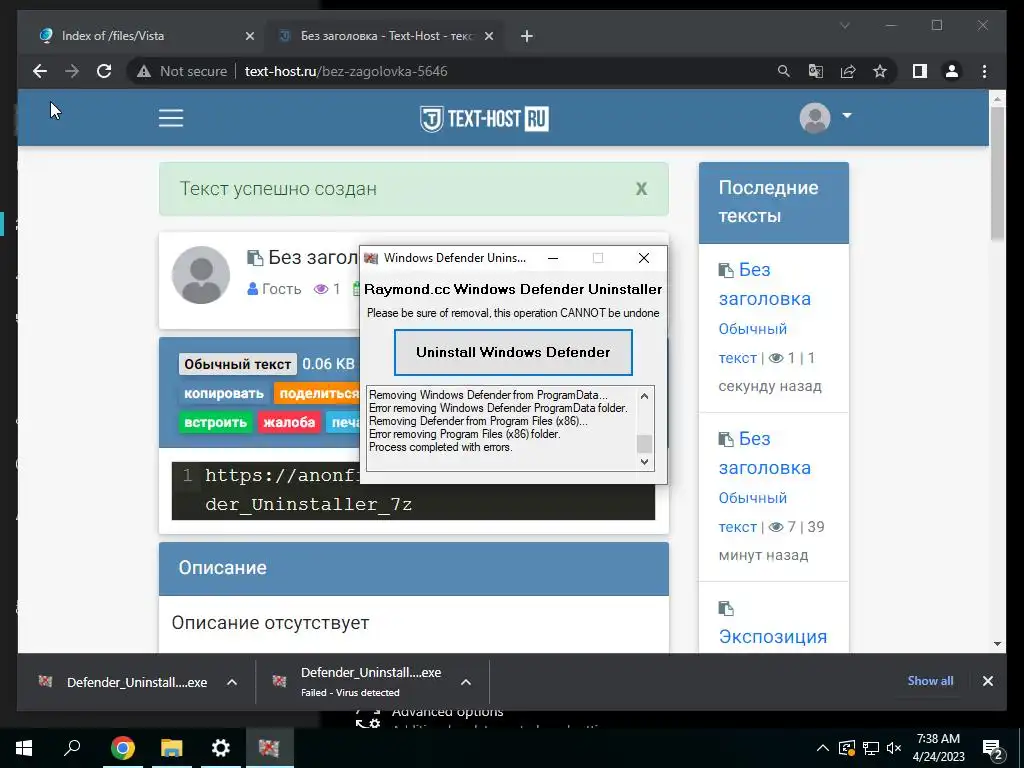
Task: Close the Index of /files/Vista tab
Action: pos(249,37)
